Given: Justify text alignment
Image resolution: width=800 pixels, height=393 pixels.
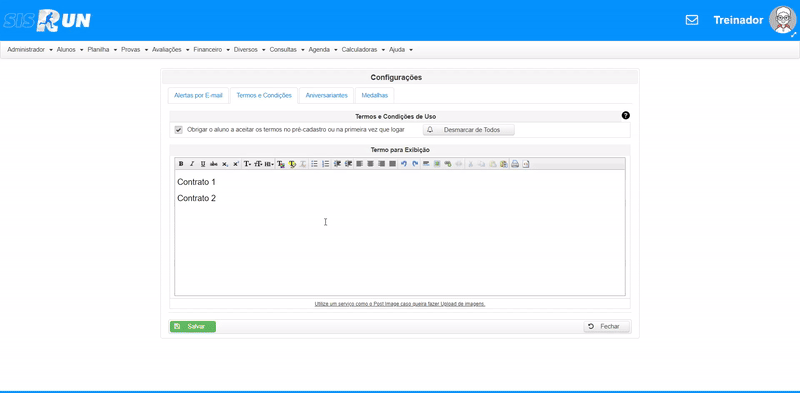Looking at the screenshot, I should [x=392, y=164].
